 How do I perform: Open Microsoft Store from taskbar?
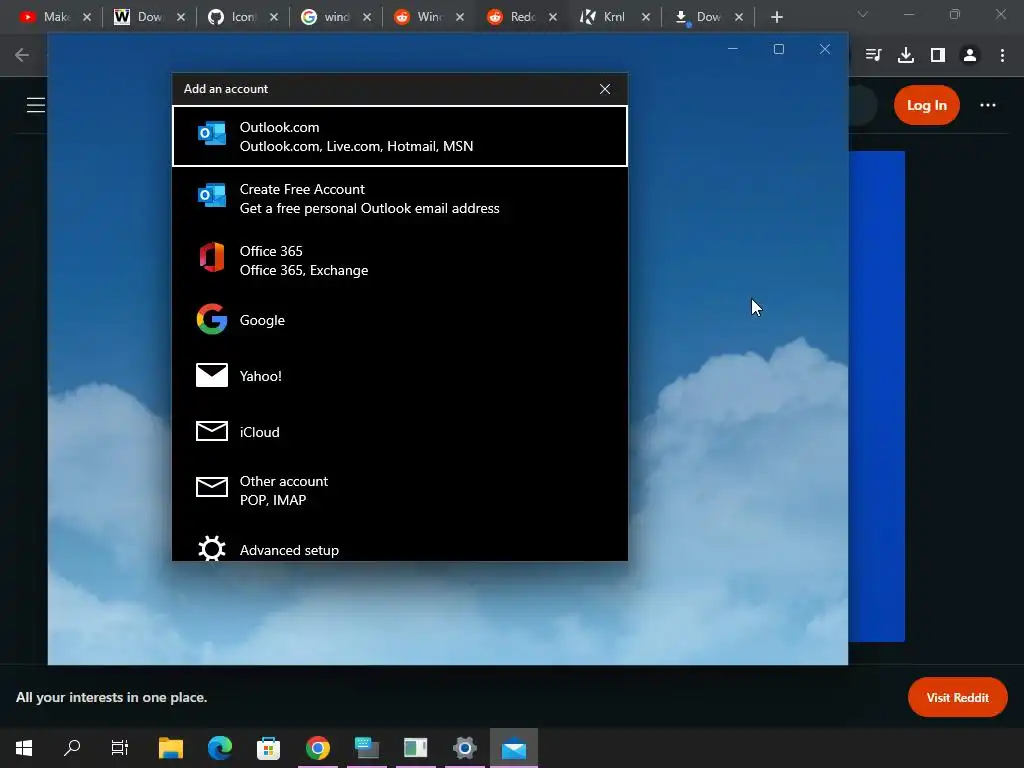click(268, 747)
